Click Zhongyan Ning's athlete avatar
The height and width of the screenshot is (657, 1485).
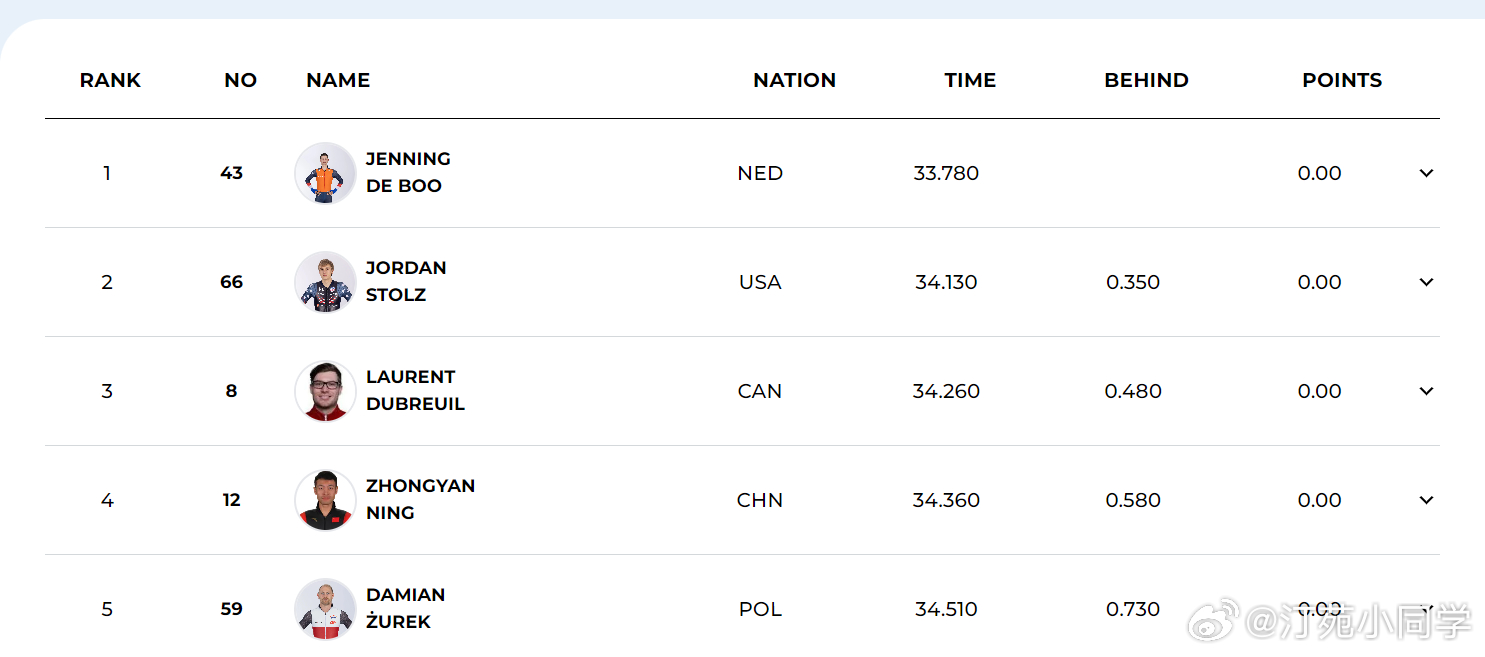tap(325, 500)
